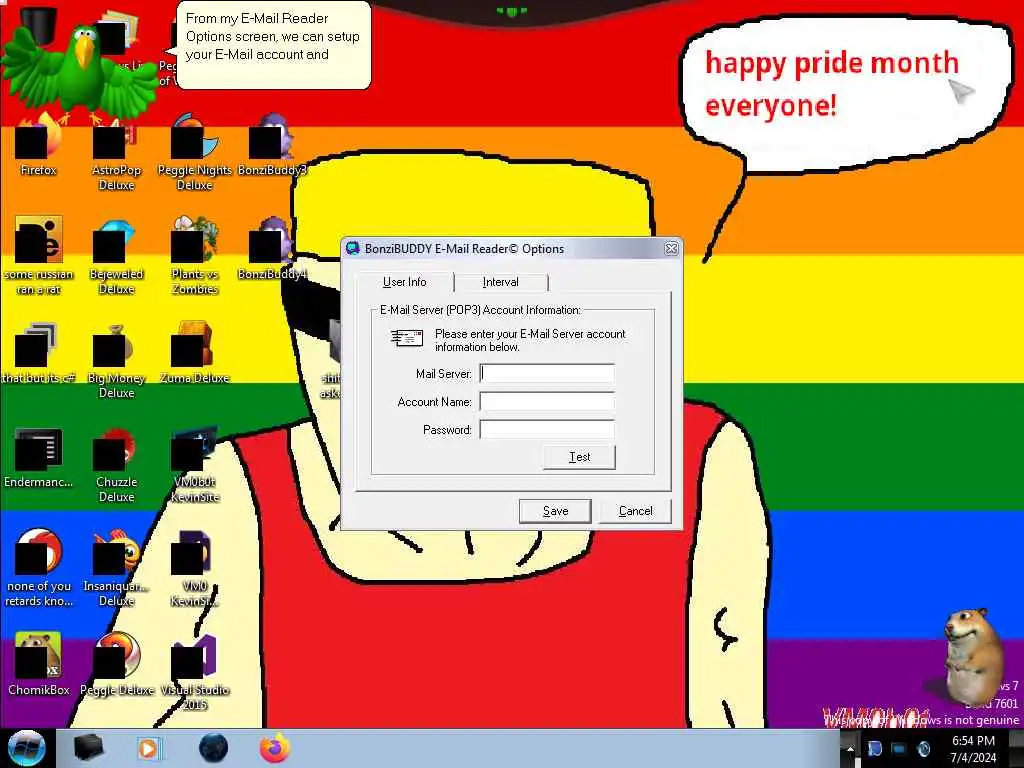Select the BonziBuddy4 desktop icon

(272, 248)
